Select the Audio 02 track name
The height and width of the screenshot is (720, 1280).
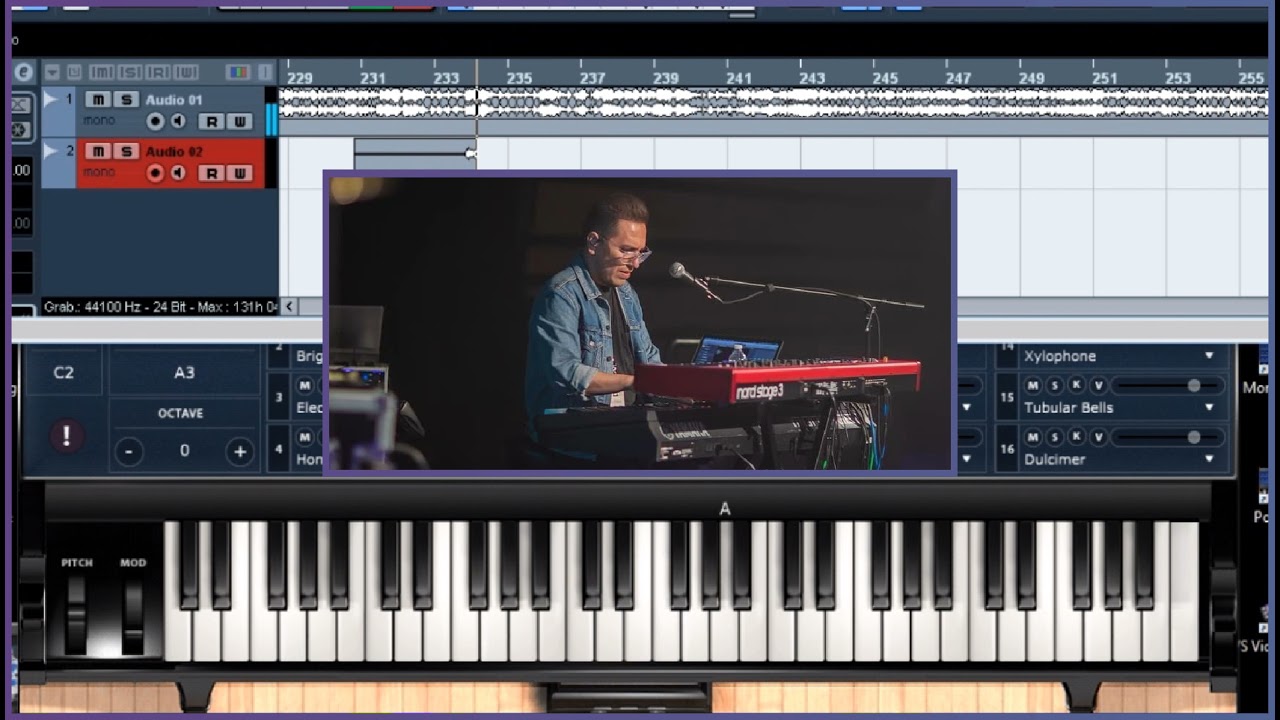click(x=174, y=152)
